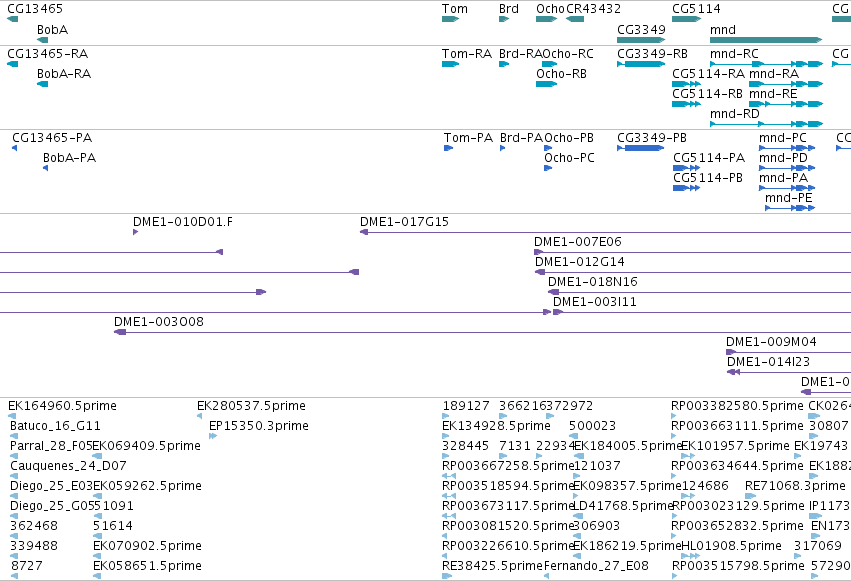Select the EK164960.5prime insertion label
The width and height of the screenshot is (851, 581).
pos(62,406)
